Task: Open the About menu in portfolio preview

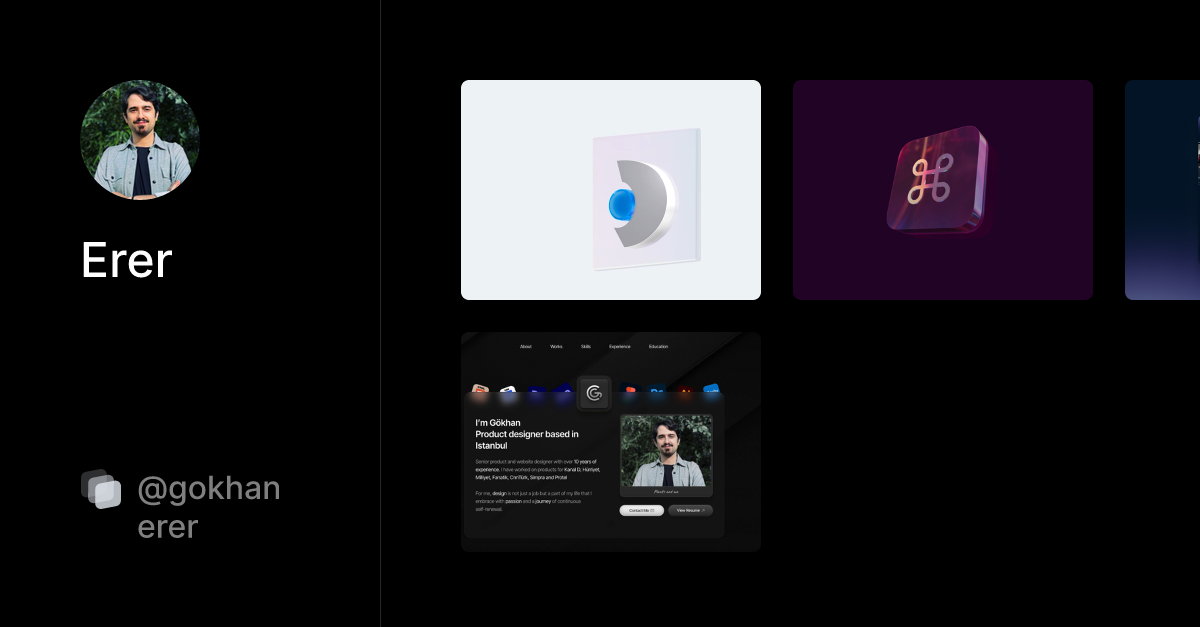Action: tap(526, 346)
